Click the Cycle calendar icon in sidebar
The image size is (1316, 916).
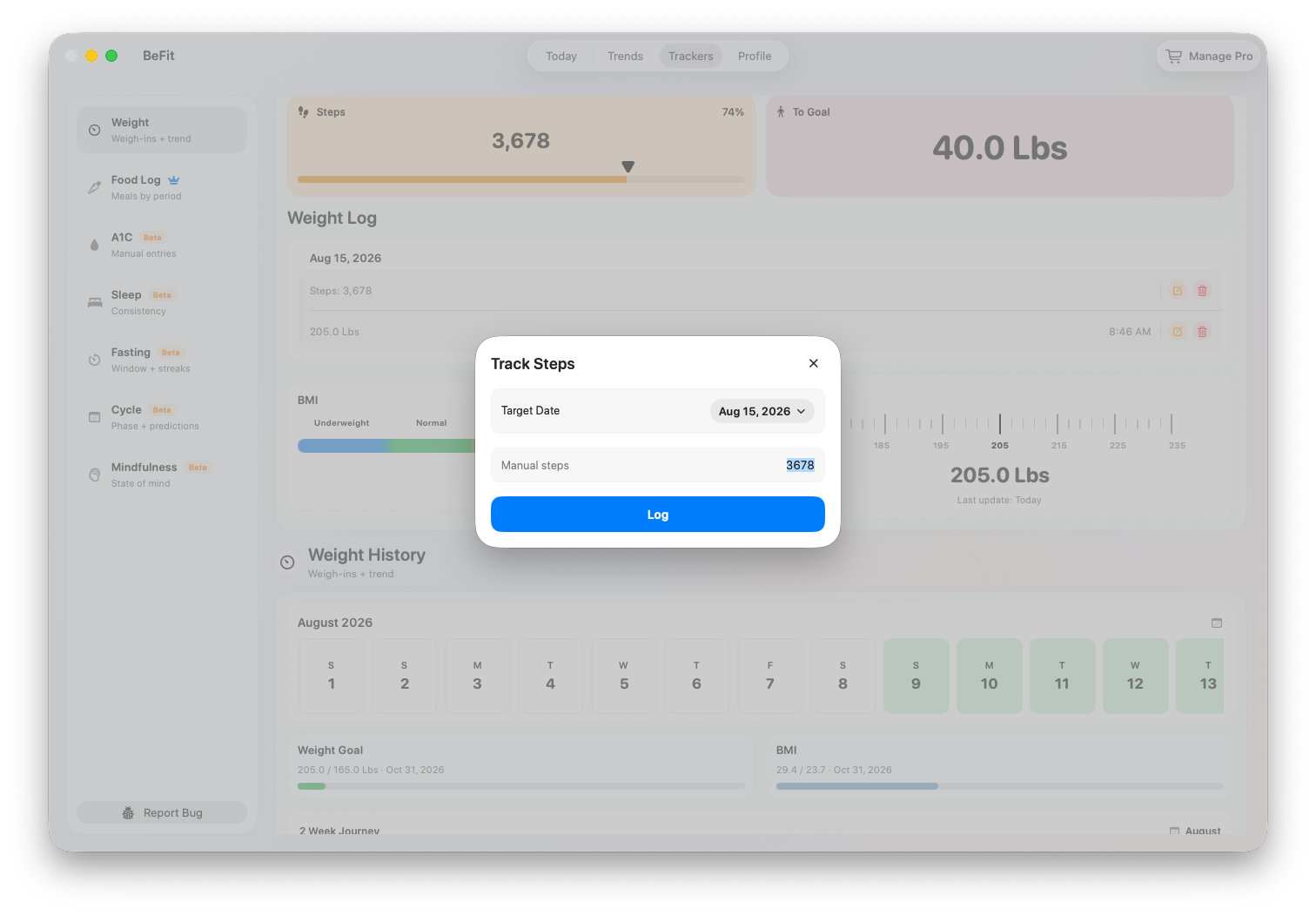(x=95, y=417)
